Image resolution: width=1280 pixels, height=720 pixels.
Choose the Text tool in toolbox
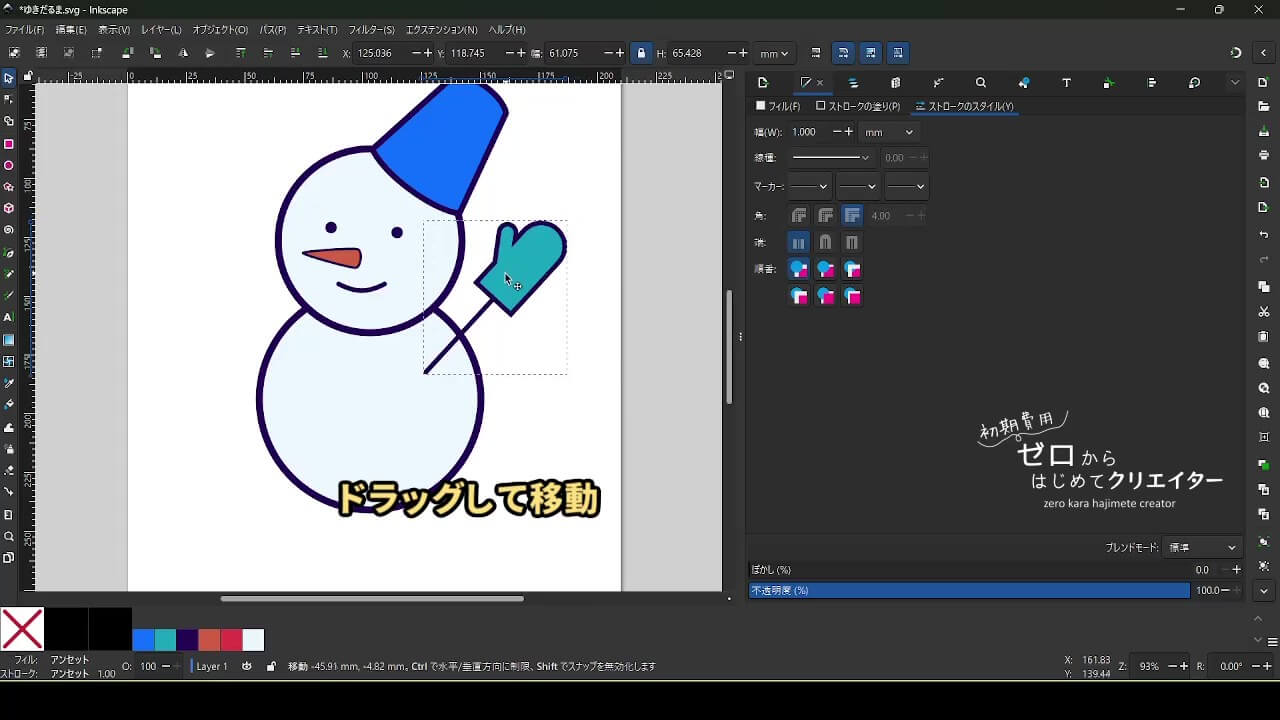pyautogui.click(x=9, y=317)
